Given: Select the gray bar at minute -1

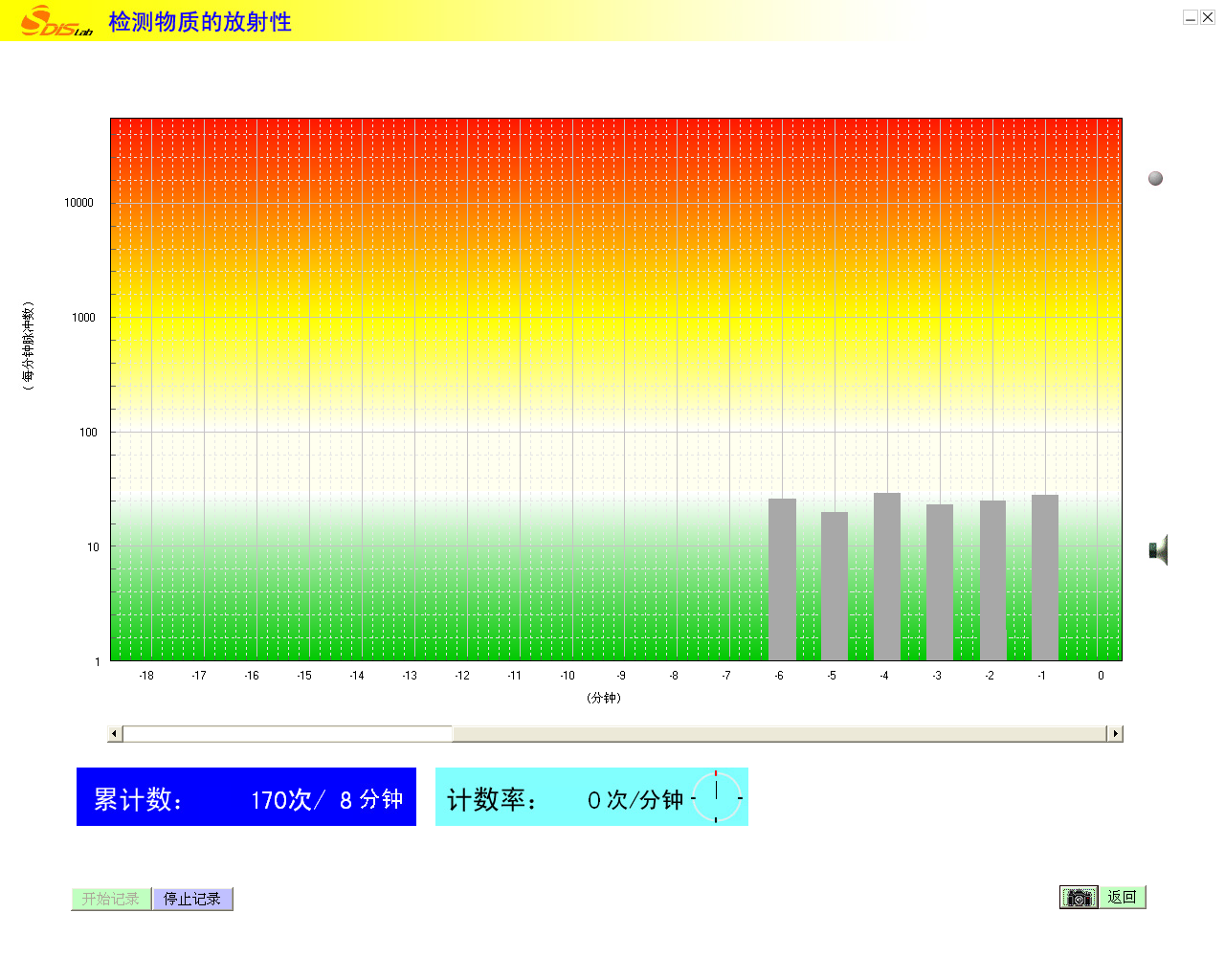Looking at the screenshot, I should click(1045, 577).
